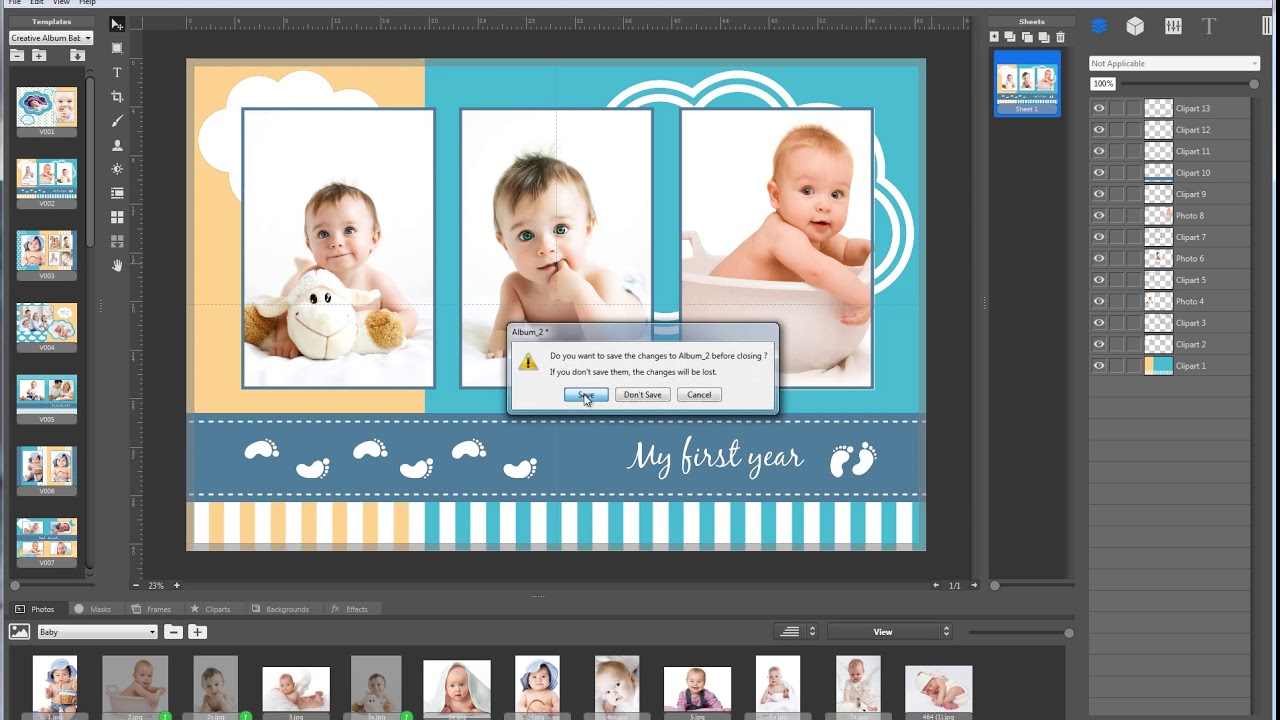This screenshot has height=720, width=1280.
Task: Delete the selected sheet with trash icon
Action: tap(1060, 38)
